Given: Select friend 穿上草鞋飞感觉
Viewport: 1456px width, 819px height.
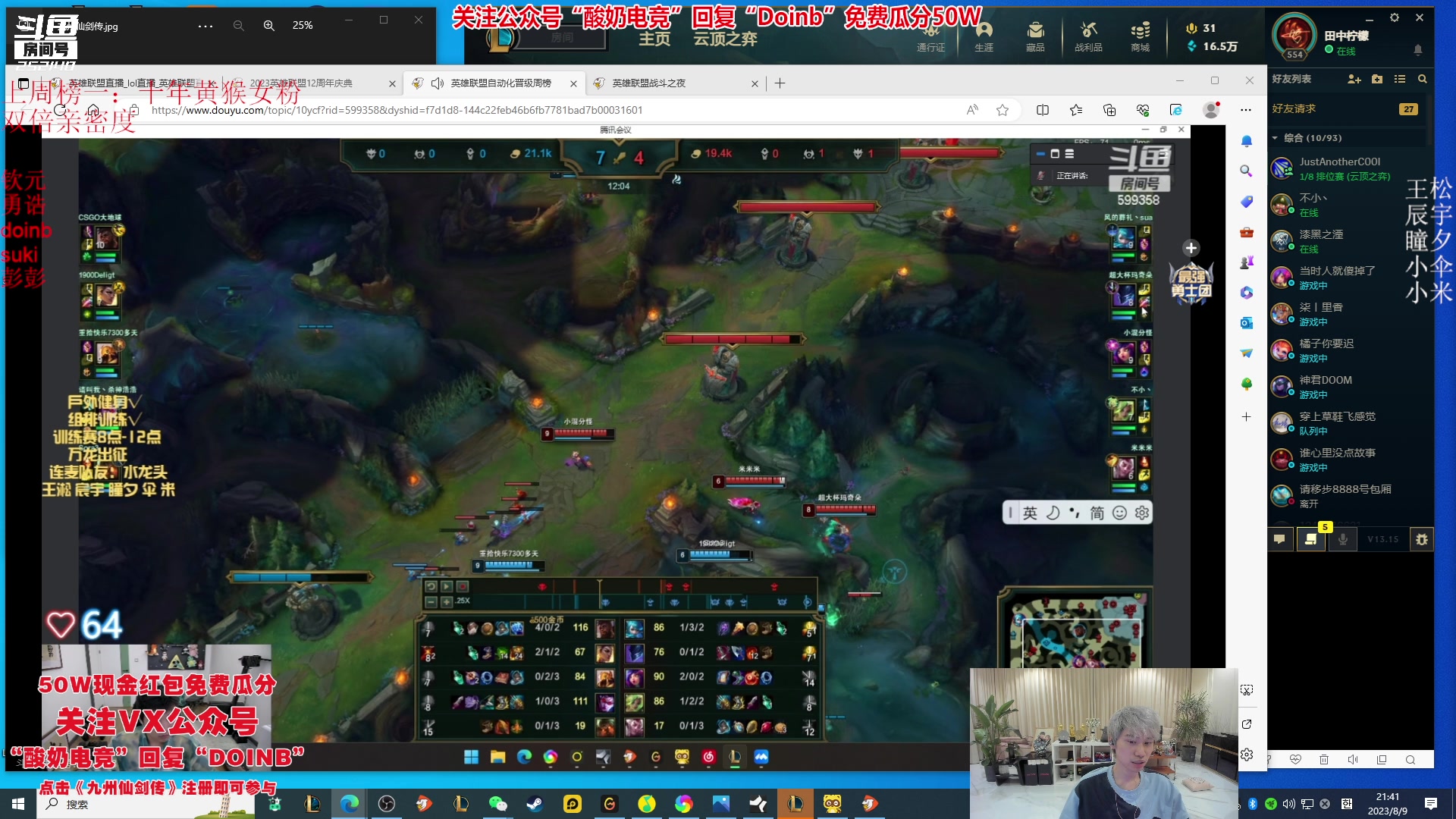Looking at the screenshot, I should tap(1345, 423).
